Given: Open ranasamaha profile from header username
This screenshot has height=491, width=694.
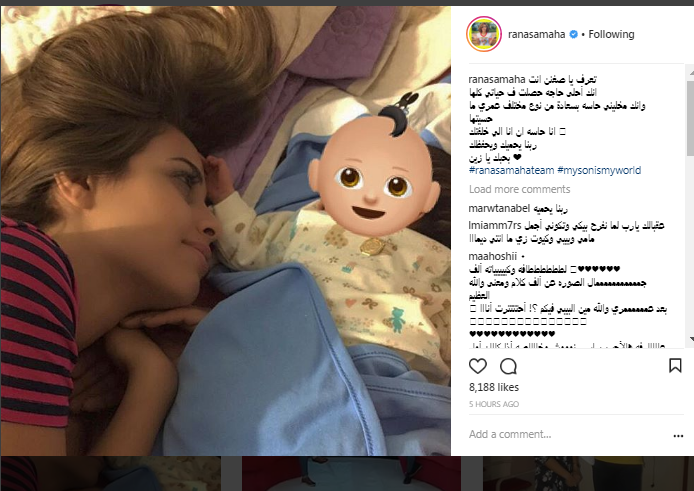Looking at the screenshot, I should point(536,34).
